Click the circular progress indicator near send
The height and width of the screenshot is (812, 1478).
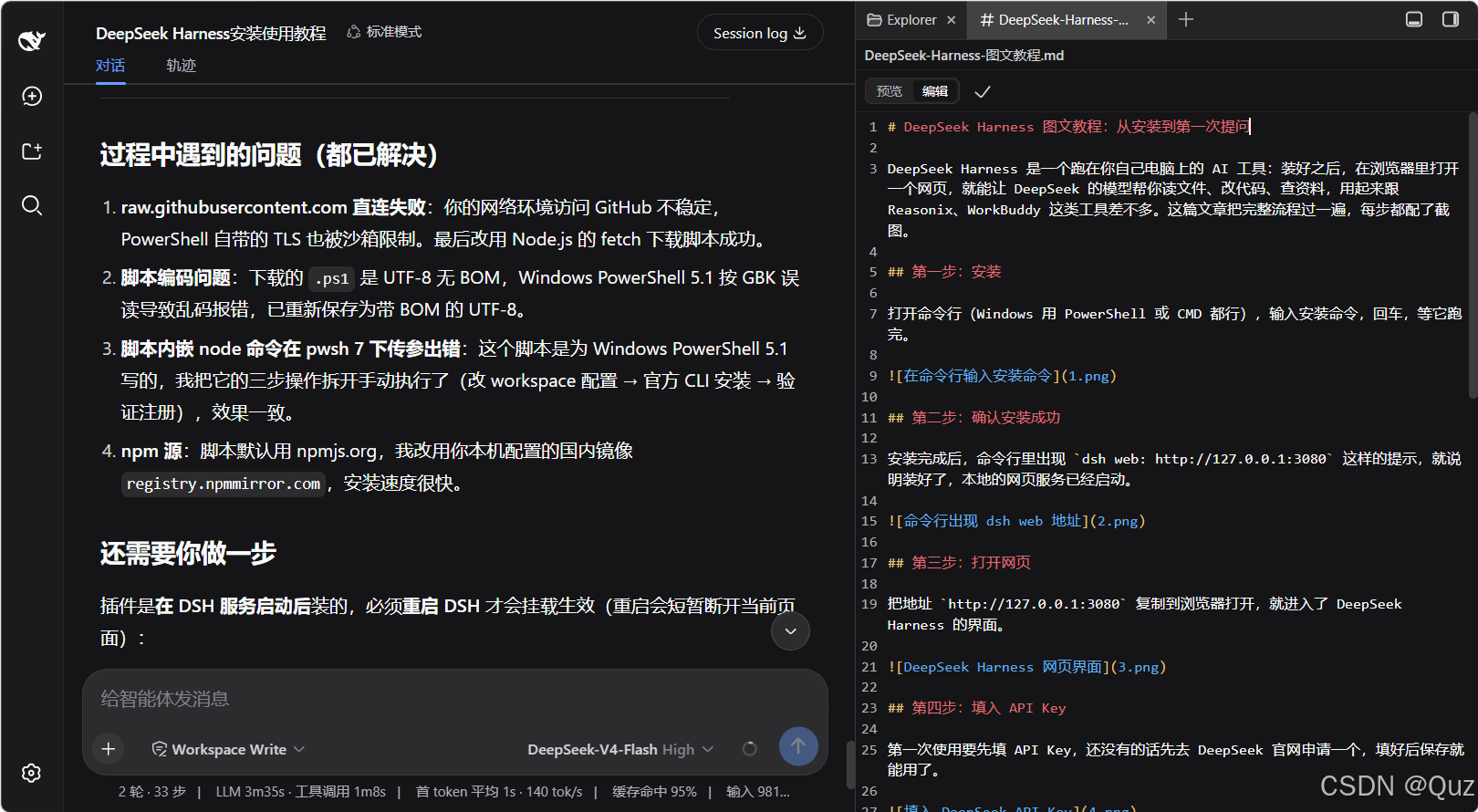click(x=750, y=749)
